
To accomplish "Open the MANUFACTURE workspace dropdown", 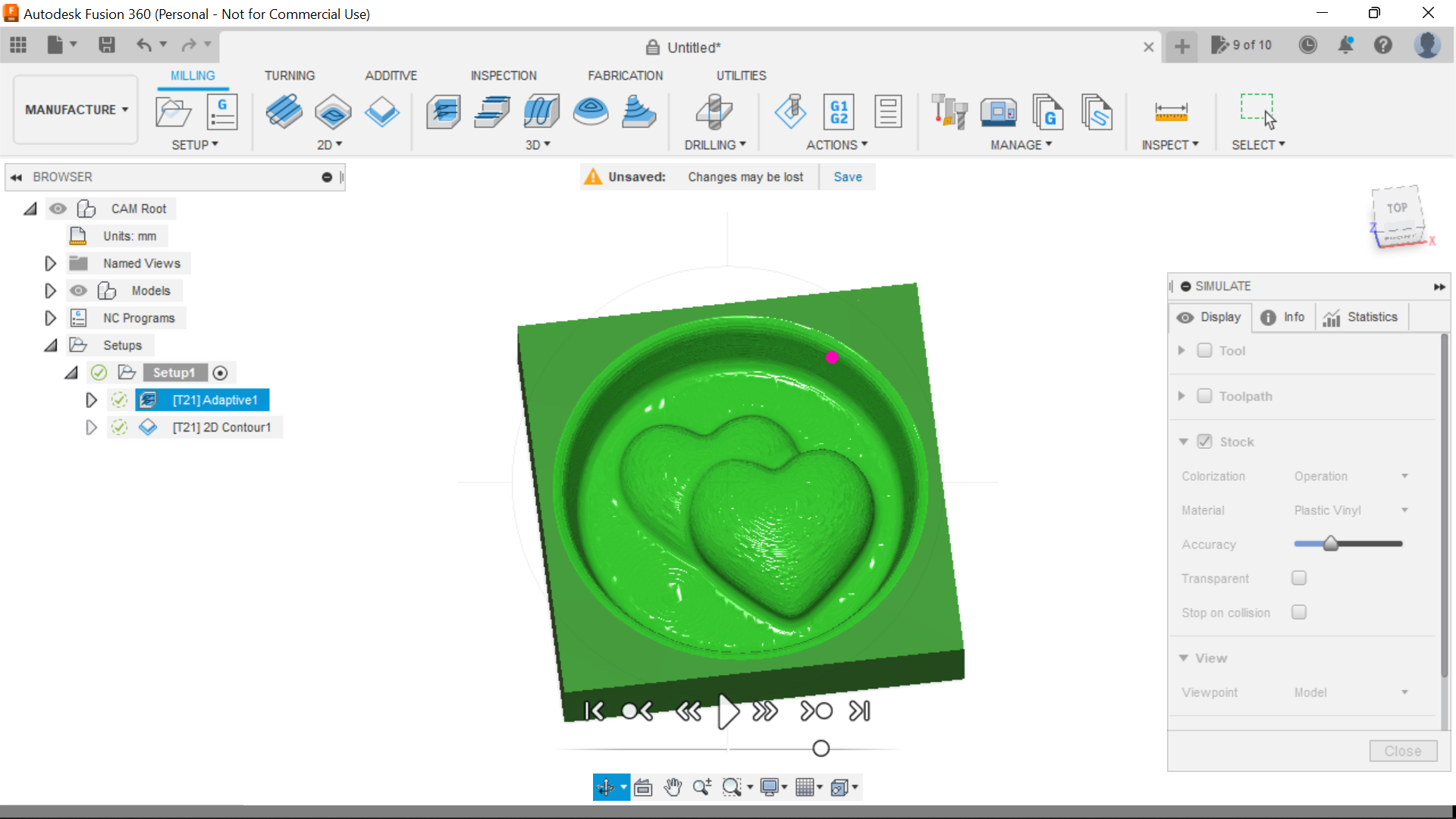I will point(76,110).
